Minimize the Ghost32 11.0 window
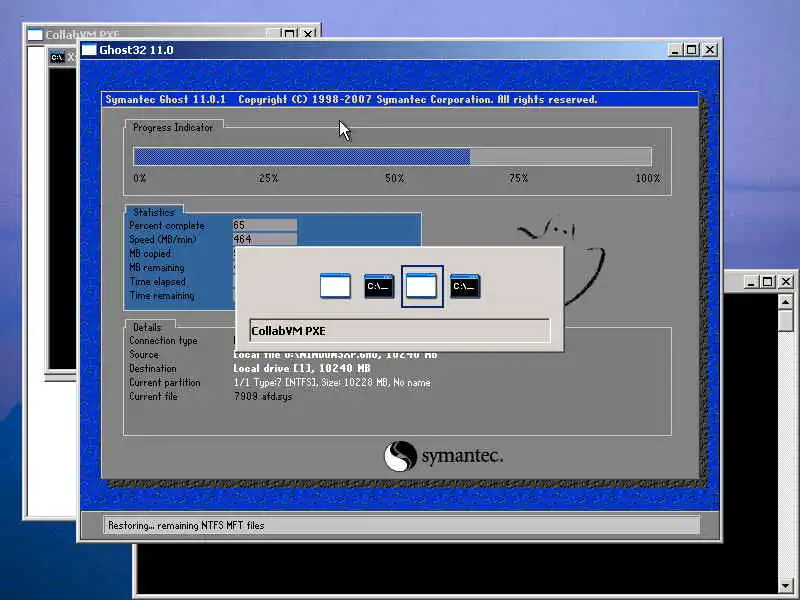 click(x=674, y=49)
